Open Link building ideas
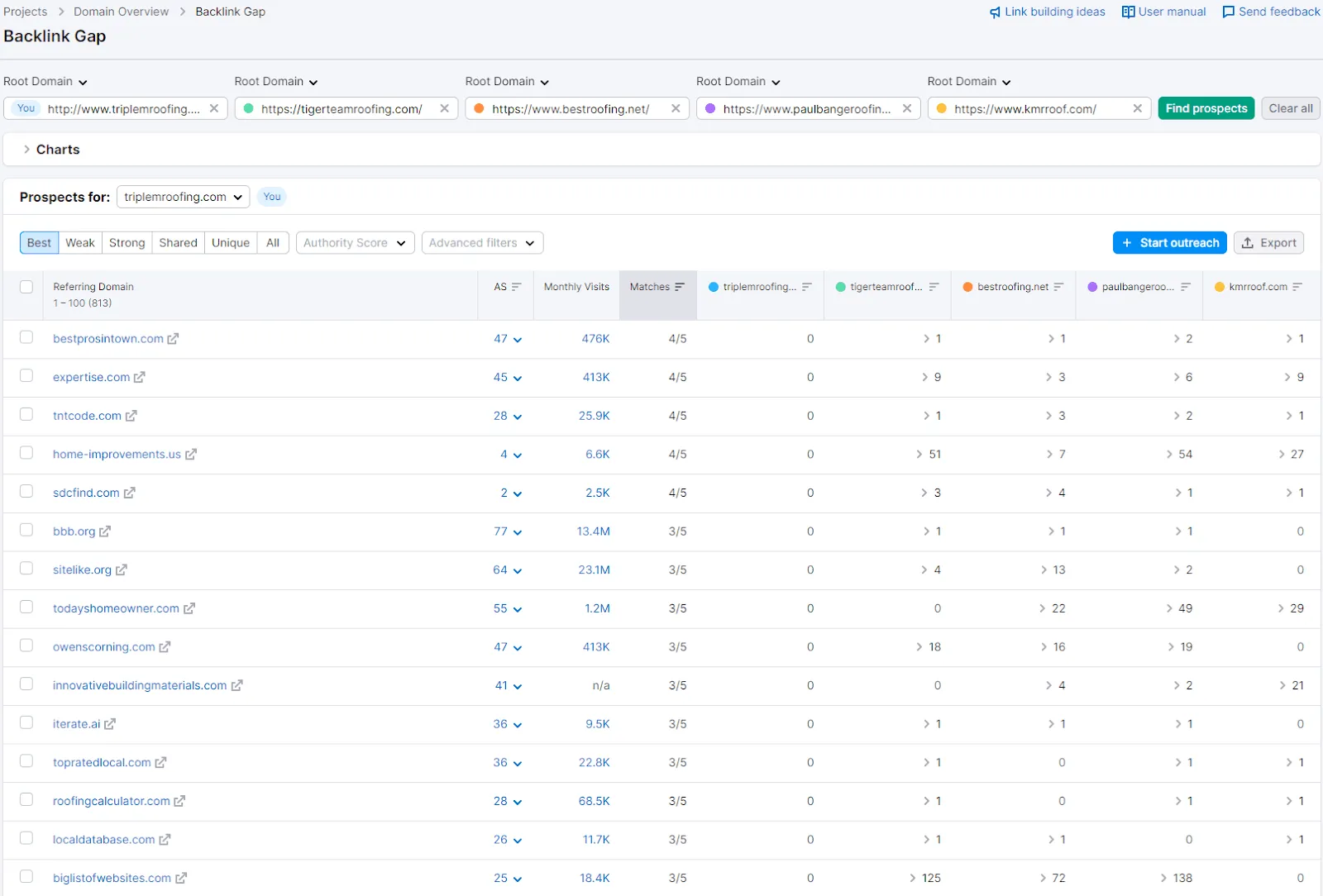 pyautogui.click(x=1047, y=12)
